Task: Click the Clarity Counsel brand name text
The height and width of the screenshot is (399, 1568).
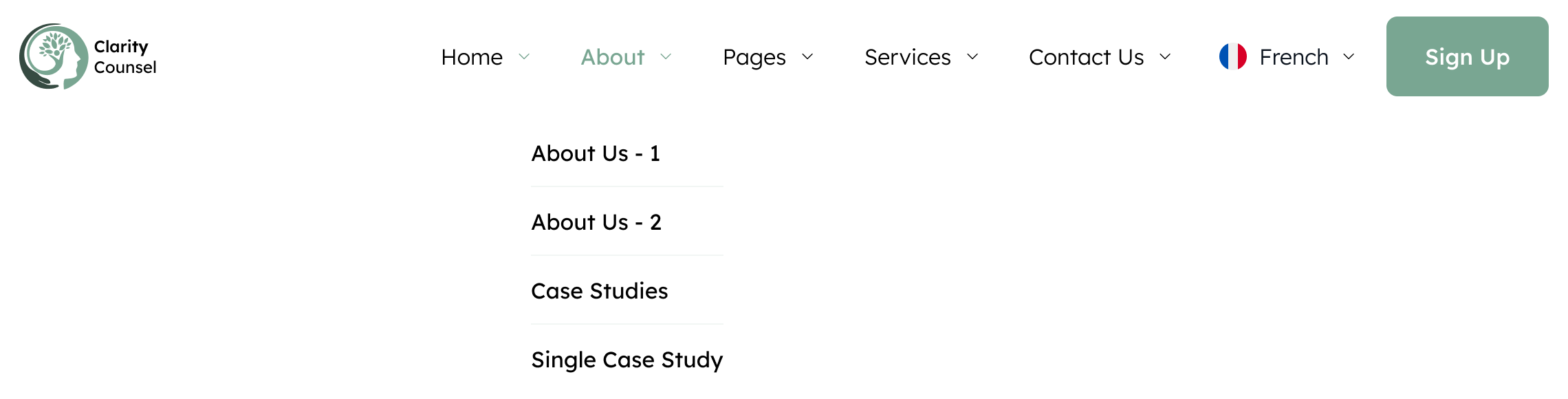Action: pyautogui.click(x=125, y=56)
